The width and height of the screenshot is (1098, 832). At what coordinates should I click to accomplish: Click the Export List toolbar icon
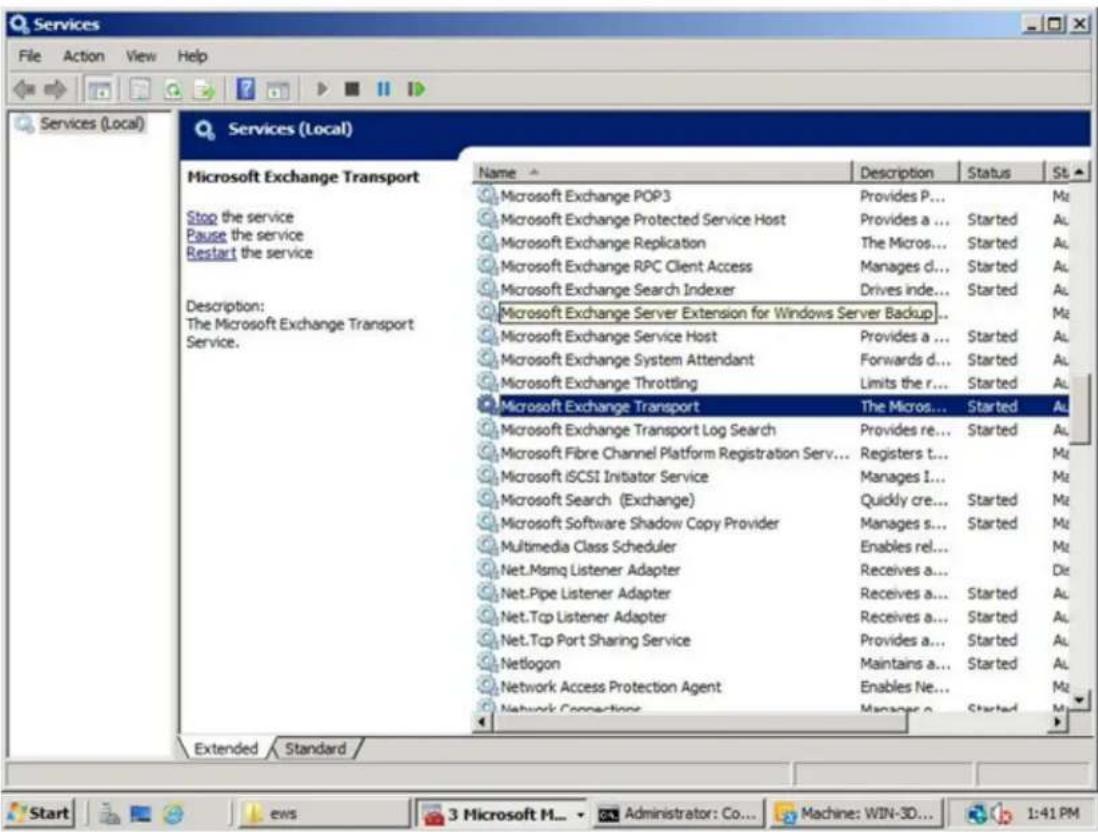[x=204, y=90]
